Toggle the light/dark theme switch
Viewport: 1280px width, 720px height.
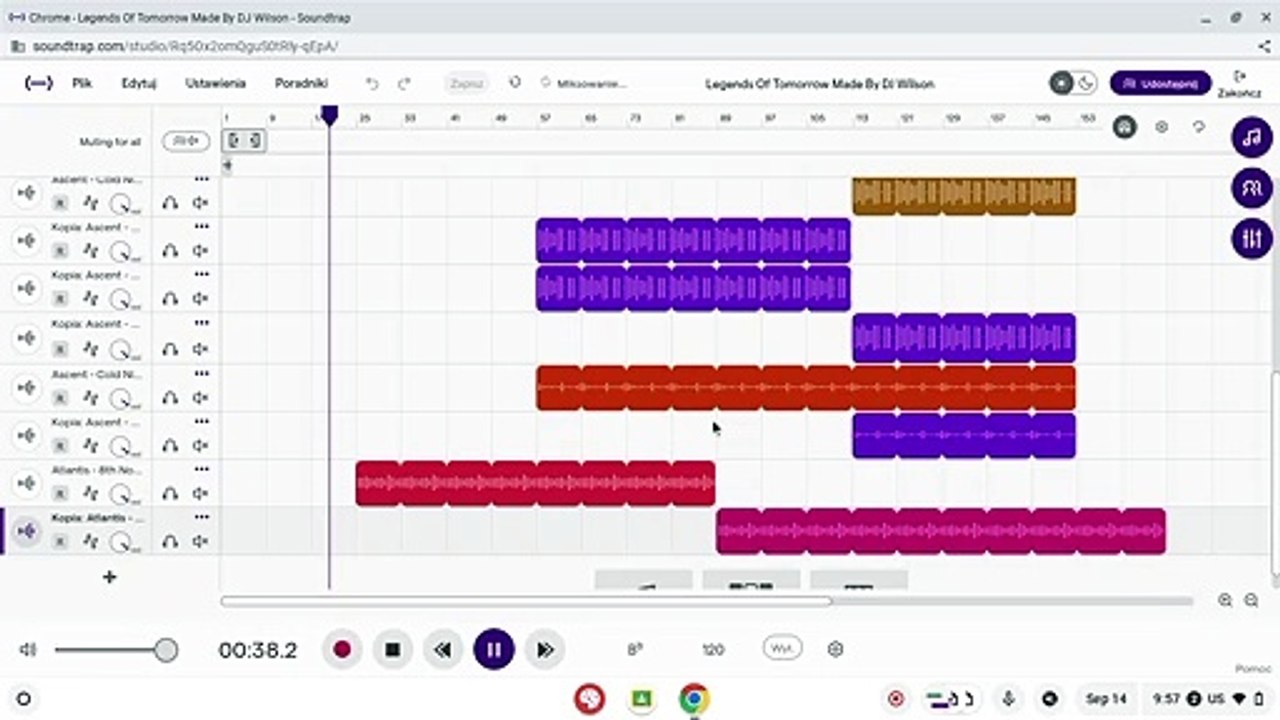pos(1073,83)
